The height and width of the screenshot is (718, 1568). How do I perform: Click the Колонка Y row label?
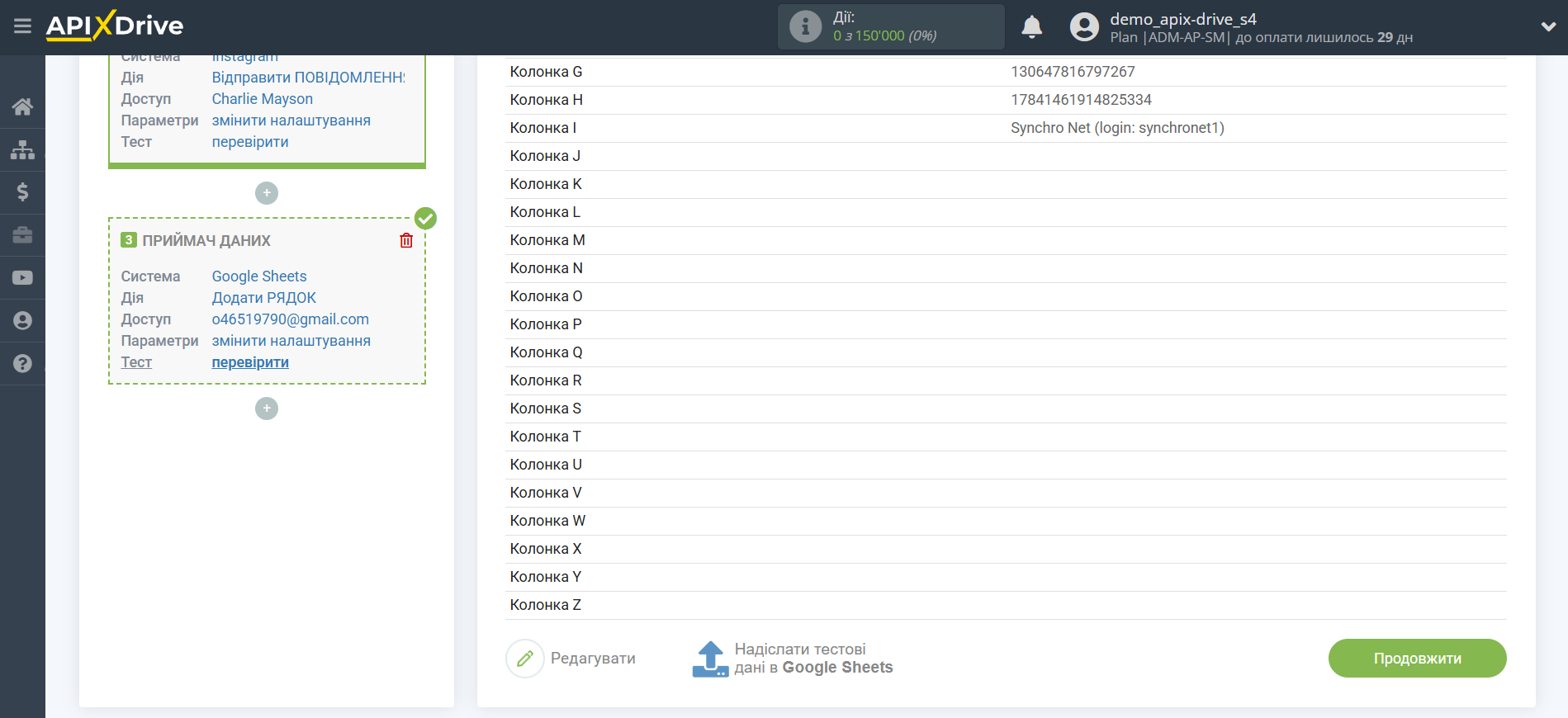click(546, 577)
